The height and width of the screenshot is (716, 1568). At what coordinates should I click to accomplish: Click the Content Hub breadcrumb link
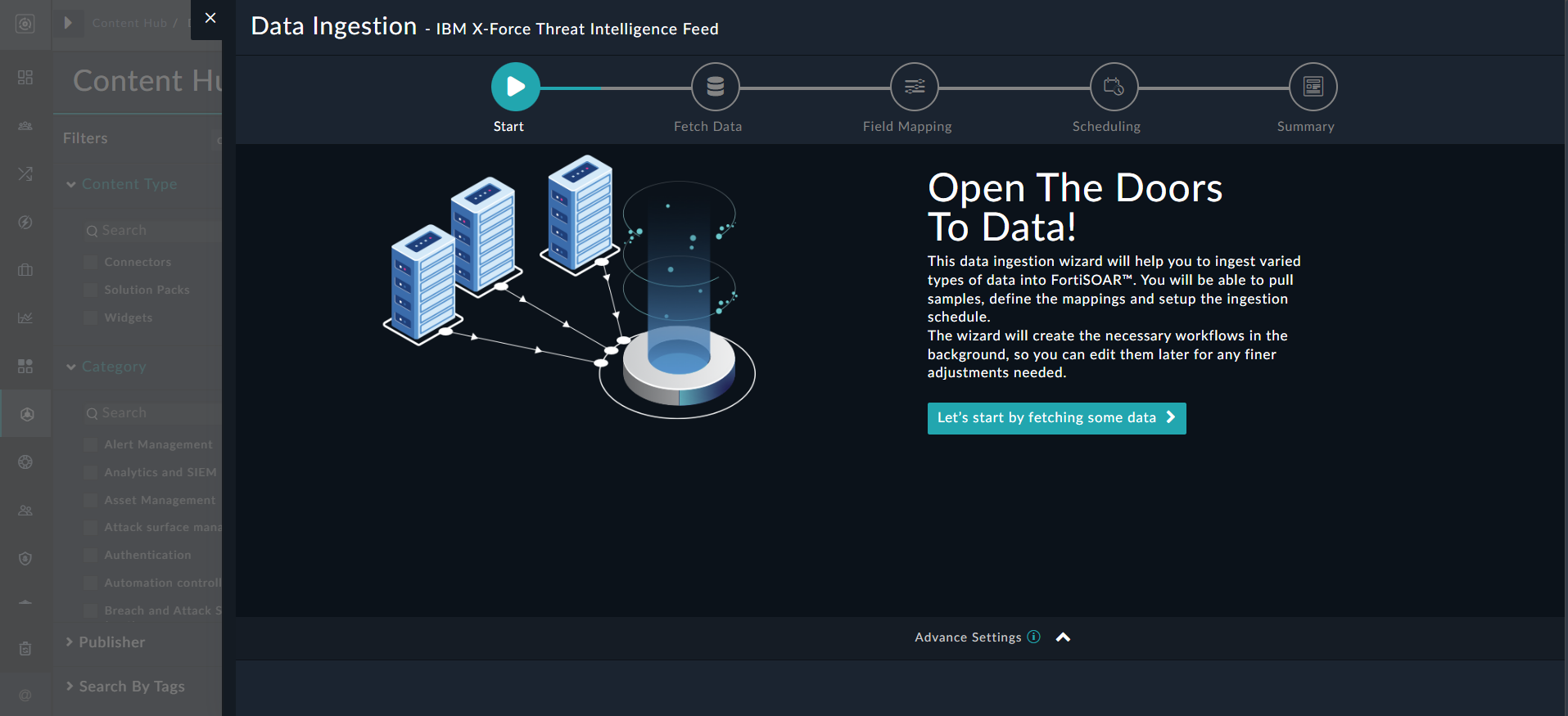[x=129, y=23]
